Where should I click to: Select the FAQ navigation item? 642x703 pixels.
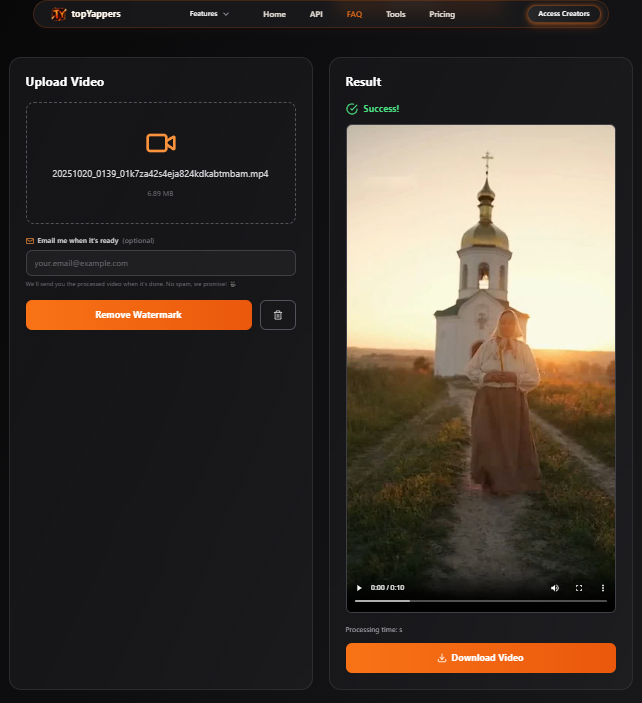pyautogui.click(x=354, y=15)
